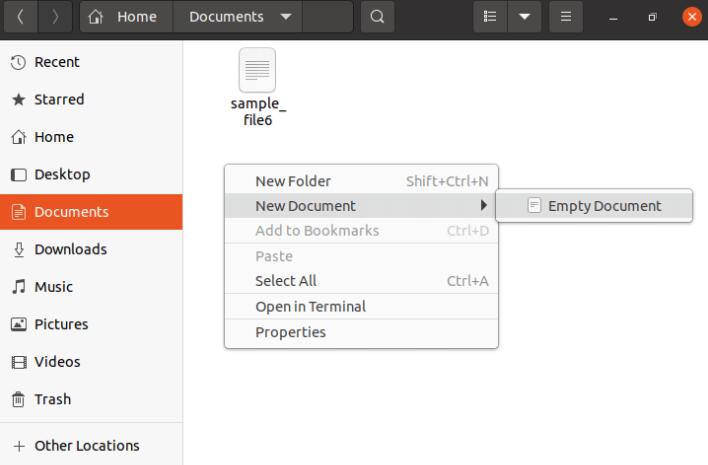Viewport: 708px width, 465px height.
Task: Click the Home path bar button
Action: tap(126, 17)
